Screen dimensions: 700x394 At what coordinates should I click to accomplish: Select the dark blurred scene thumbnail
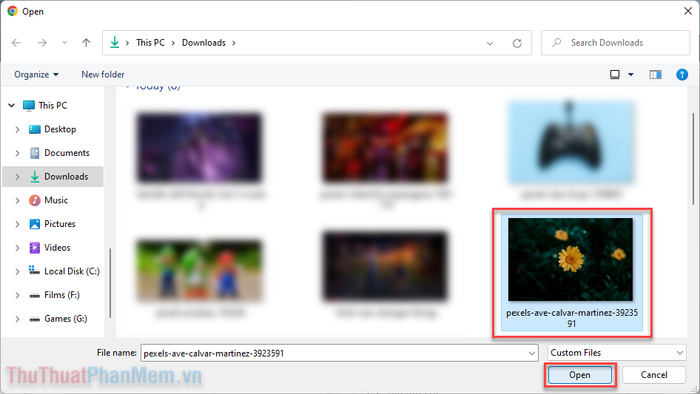tap(385, 266)
